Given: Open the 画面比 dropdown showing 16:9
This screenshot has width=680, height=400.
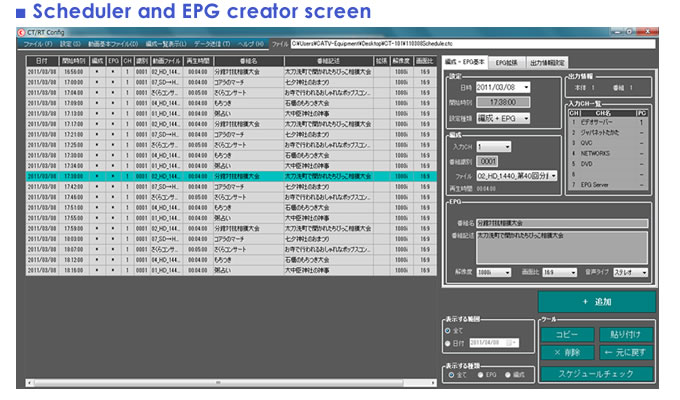Looking at the screenshot, I should click(x=573, y=272).
